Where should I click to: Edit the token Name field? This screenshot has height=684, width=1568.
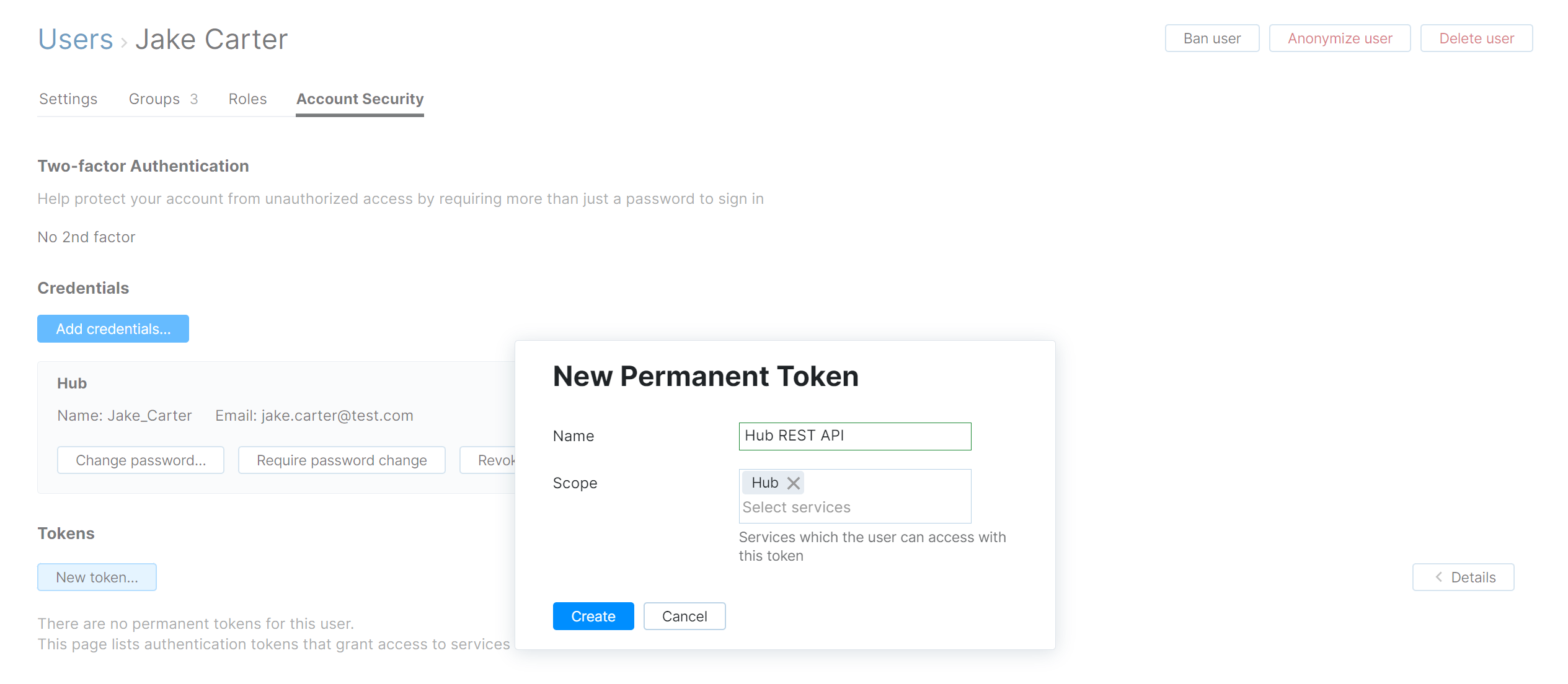click(854, 436)
